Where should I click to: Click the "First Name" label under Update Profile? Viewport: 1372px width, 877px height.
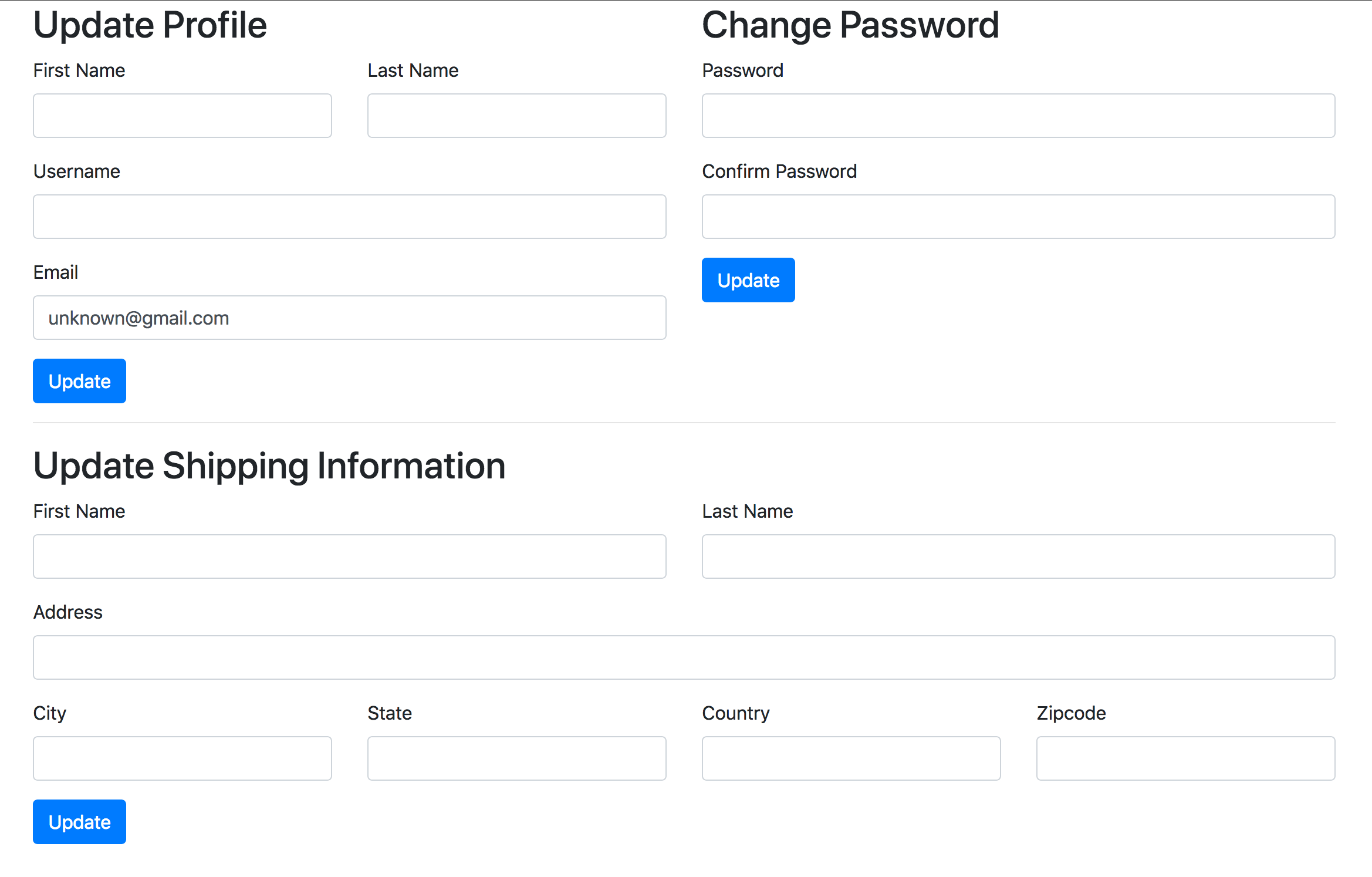(x=79, y=70)
